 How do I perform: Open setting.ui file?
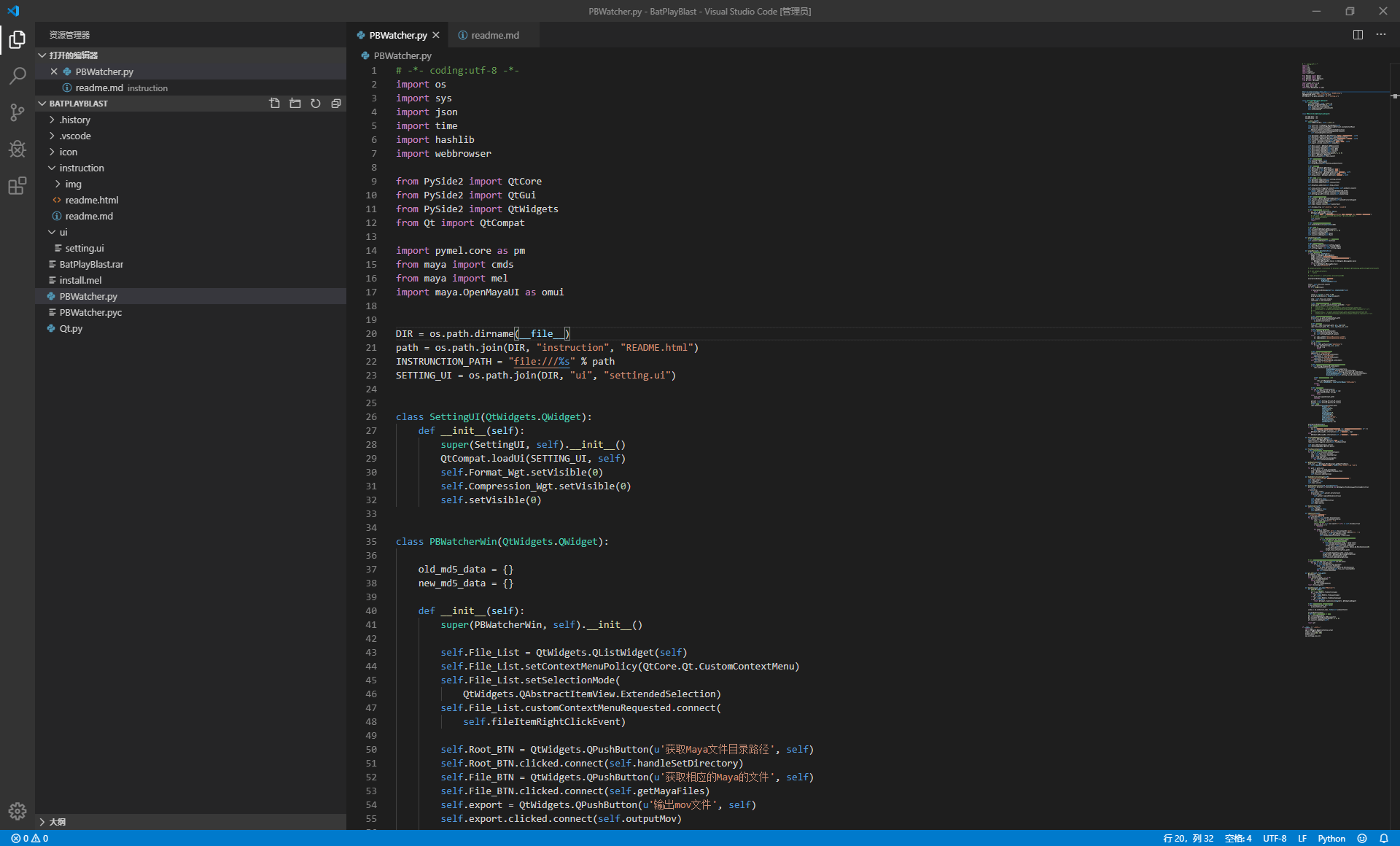[190, 248]
